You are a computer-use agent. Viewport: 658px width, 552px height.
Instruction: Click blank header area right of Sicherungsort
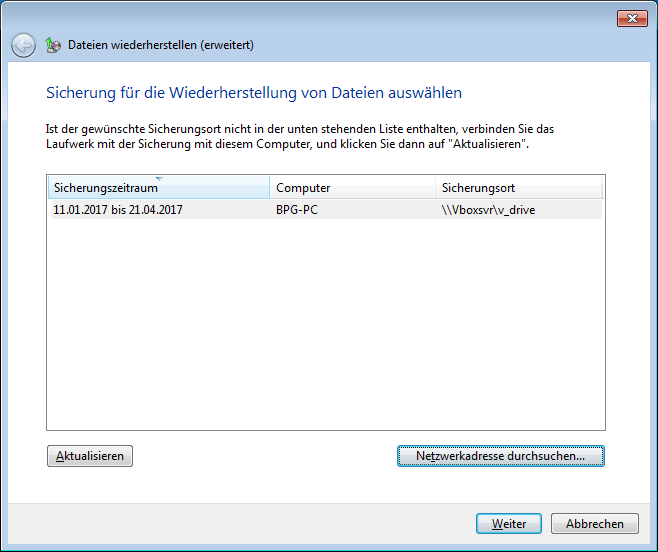603,188
